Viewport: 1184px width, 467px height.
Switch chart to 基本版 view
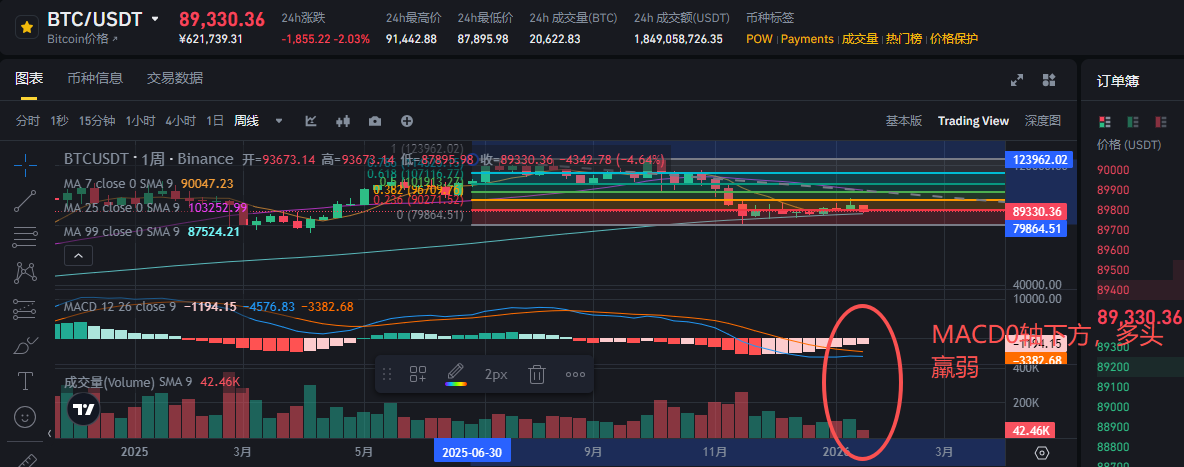[x=903, y=121]
